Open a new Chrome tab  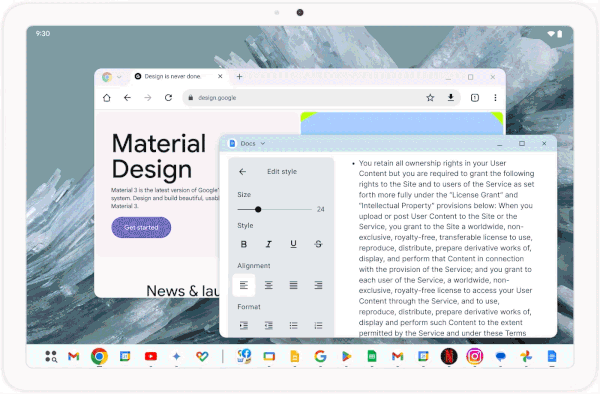pyautogui.click(x=240, y=77)
